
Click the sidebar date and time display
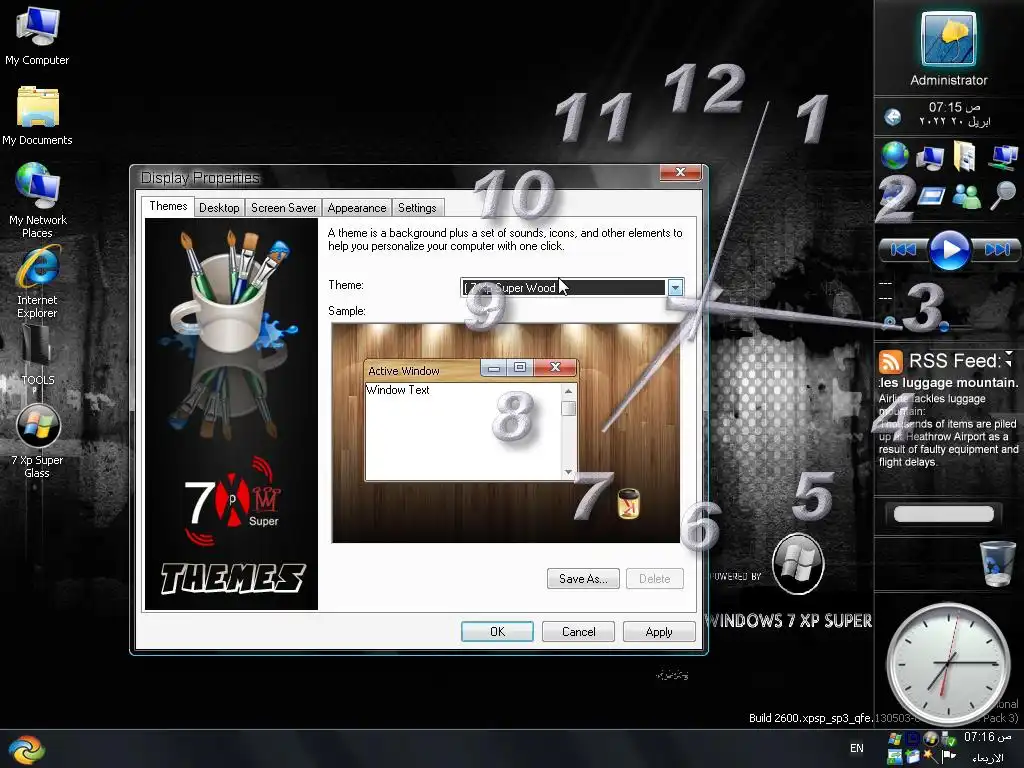coord(954,114)
